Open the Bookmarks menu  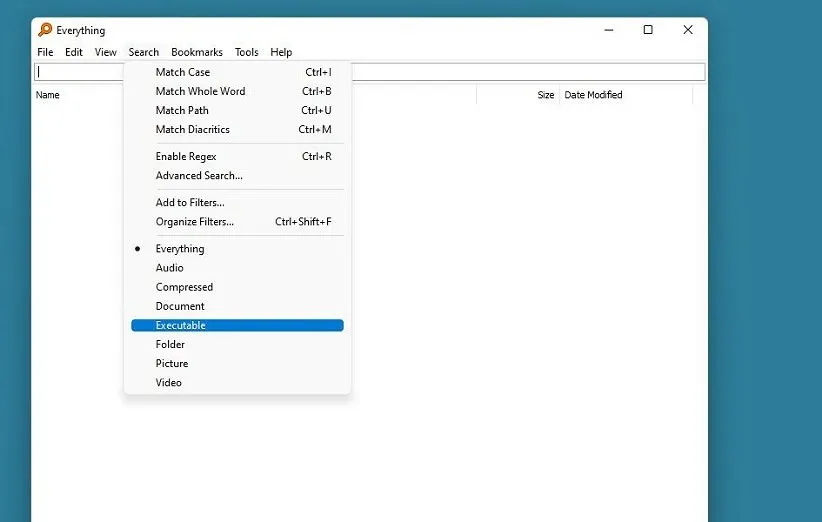197,52
